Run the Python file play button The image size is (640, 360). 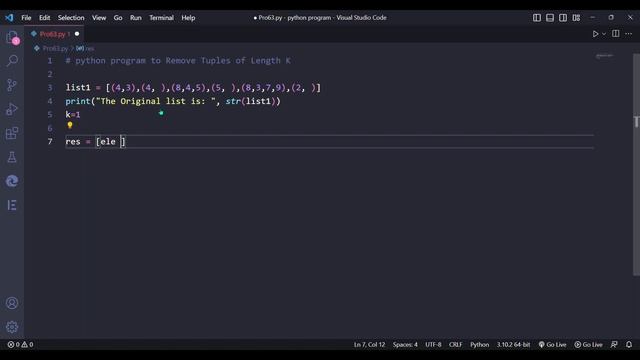click(x=595, y=34)
